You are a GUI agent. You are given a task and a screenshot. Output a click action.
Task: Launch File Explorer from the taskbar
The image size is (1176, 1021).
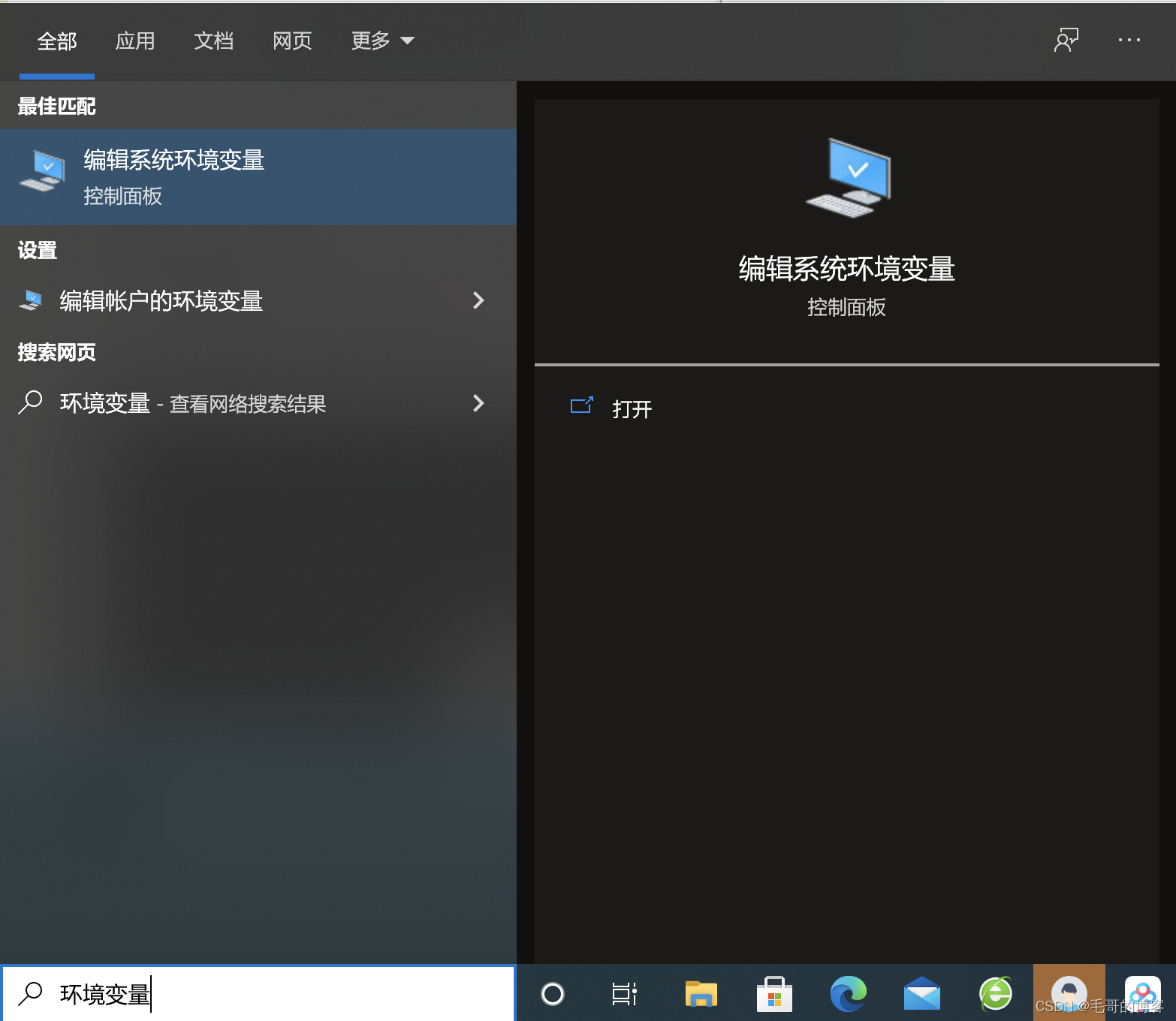click(701, 994)
